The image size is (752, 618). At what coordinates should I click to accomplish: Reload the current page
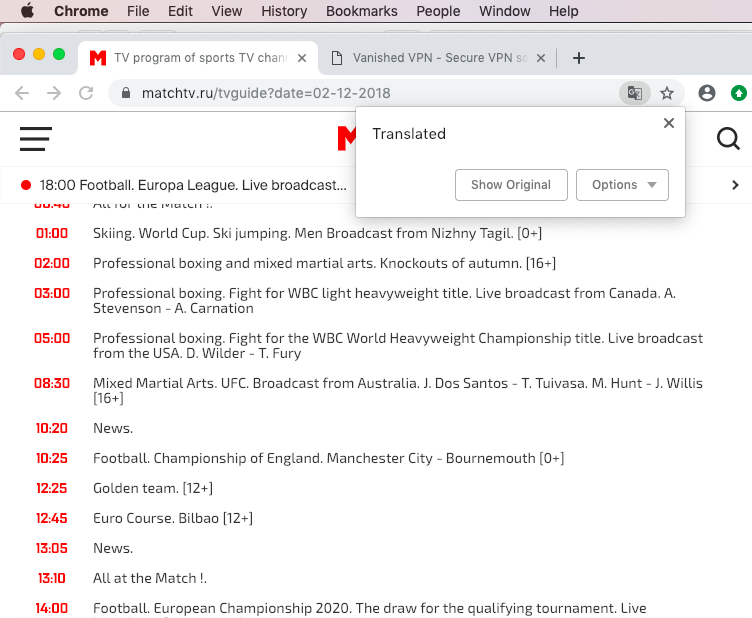86,93
